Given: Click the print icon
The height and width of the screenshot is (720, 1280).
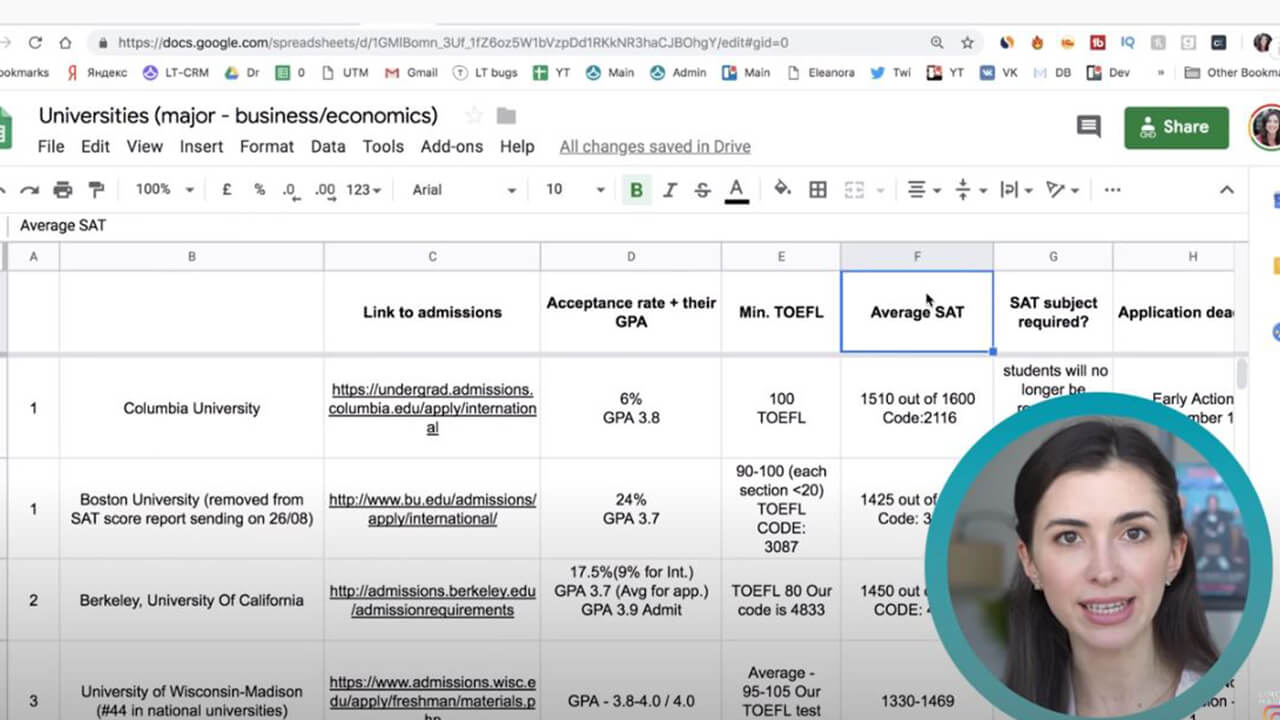Looking at the screenshot, I should pos(63,190).
